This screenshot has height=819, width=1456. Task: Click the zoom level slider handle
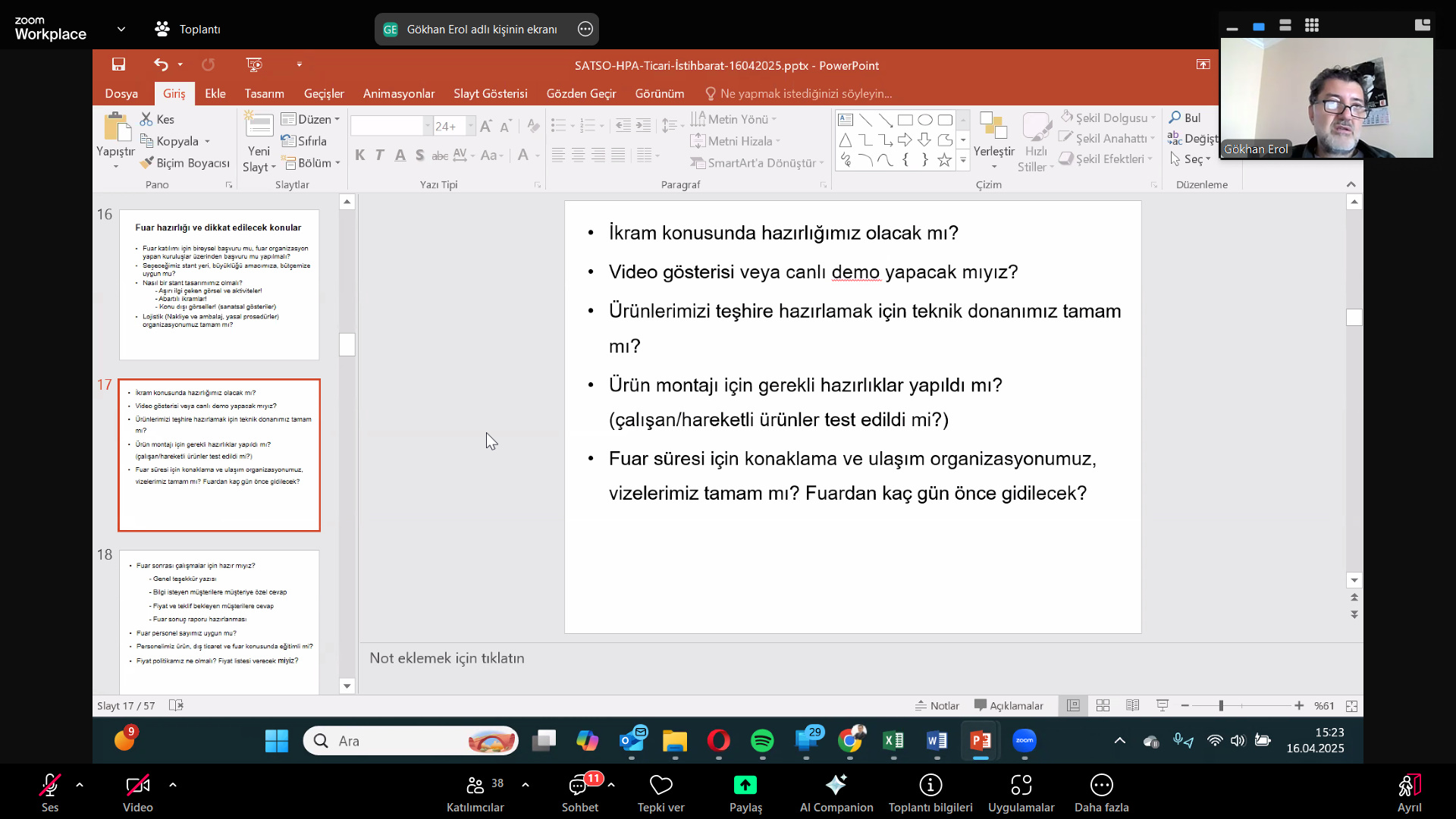(1221, 705)
